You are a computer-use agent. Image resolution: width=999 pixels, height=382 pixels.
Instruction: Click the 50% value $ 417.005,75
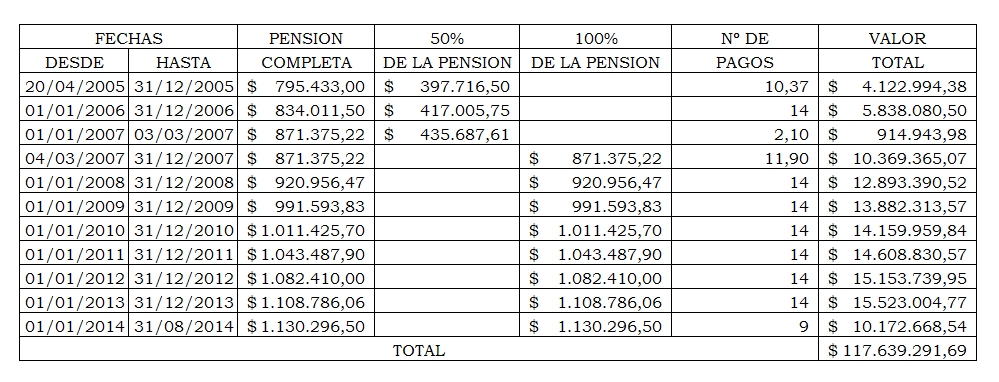click(x=447, y=110)
